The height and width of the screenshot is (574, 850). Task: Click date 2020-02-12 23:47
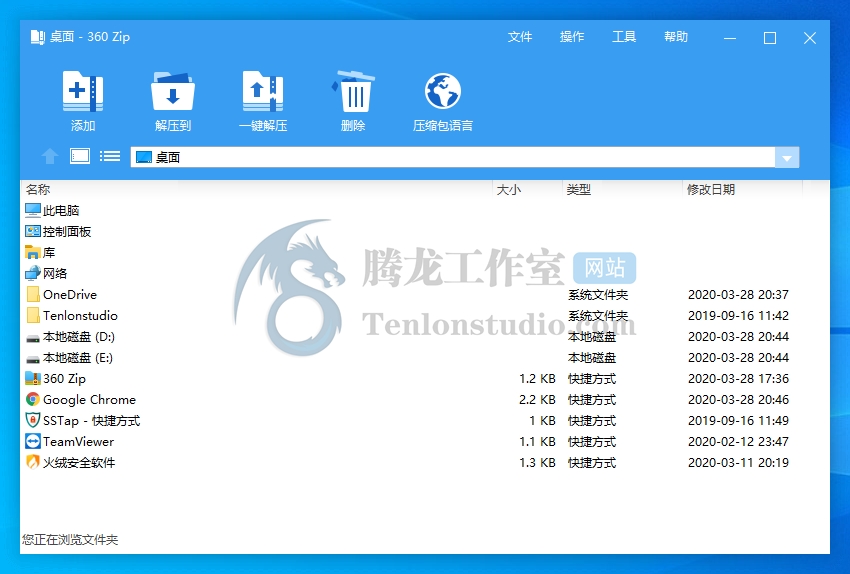tap(738, 441)
